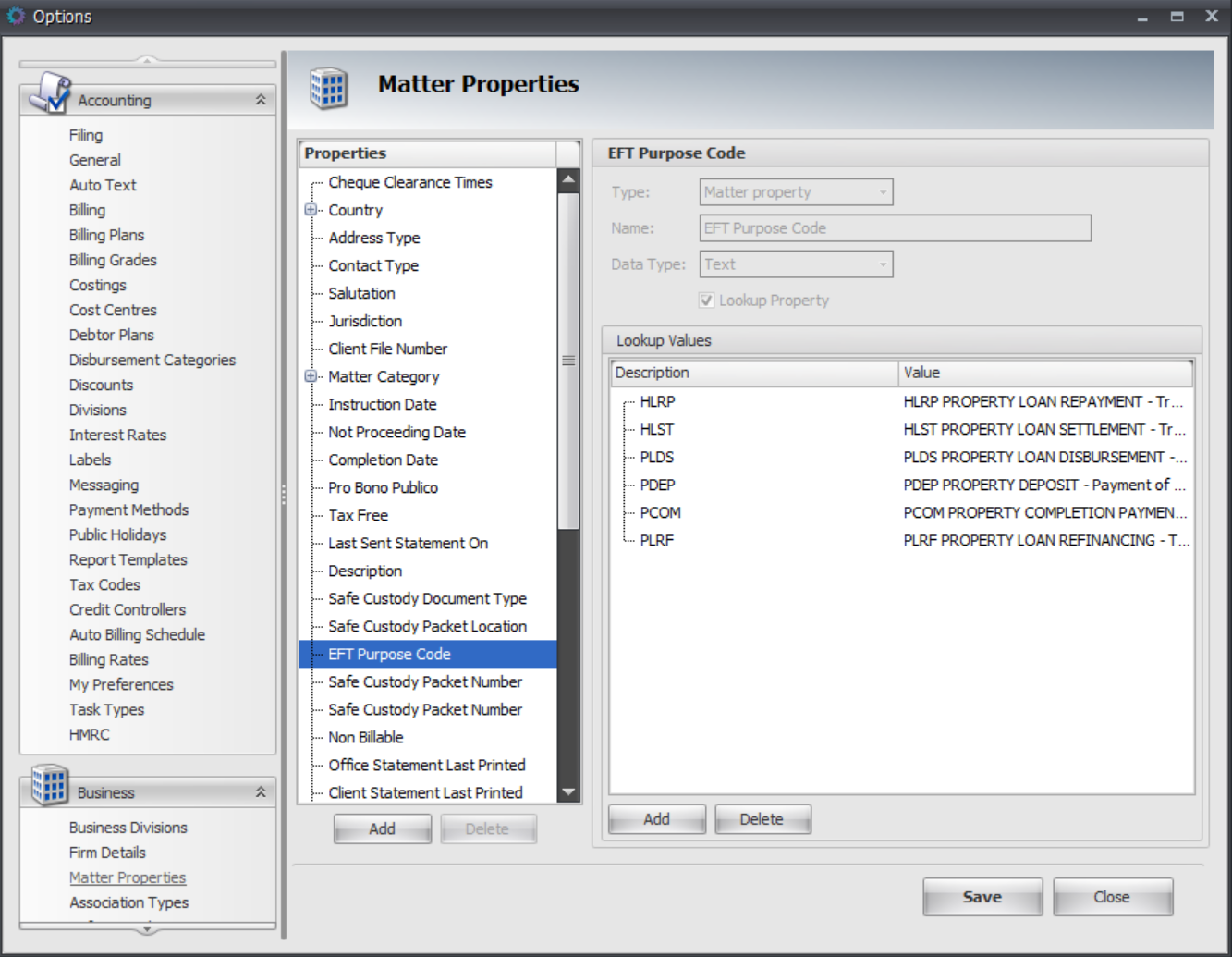
Task: Click the Business section building icon
Action: click(50, 784)
